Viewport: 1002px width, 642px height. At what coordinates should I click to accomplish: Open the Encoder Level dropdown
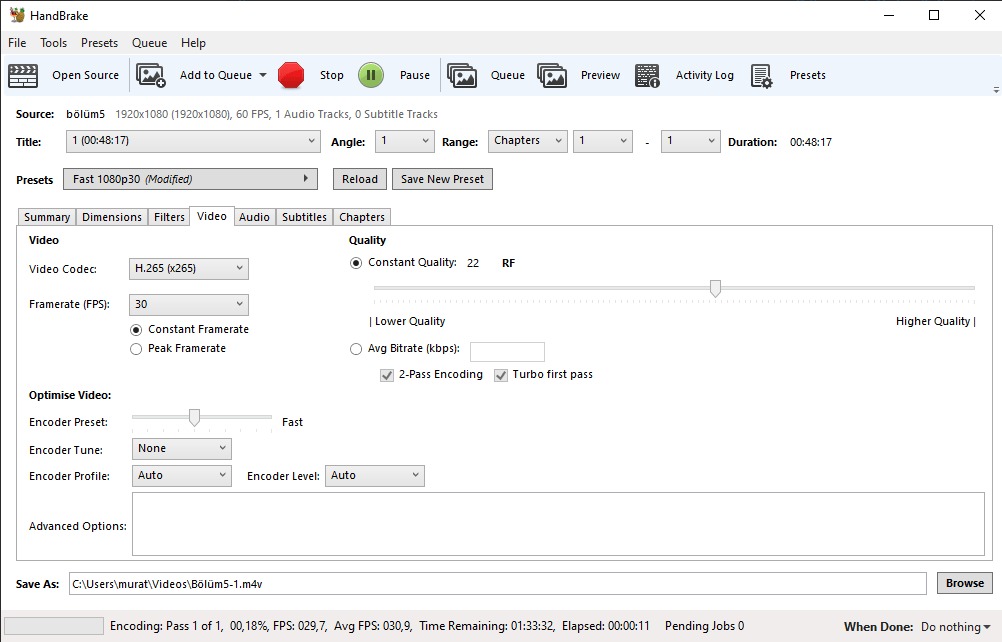[x=374, y=476]
